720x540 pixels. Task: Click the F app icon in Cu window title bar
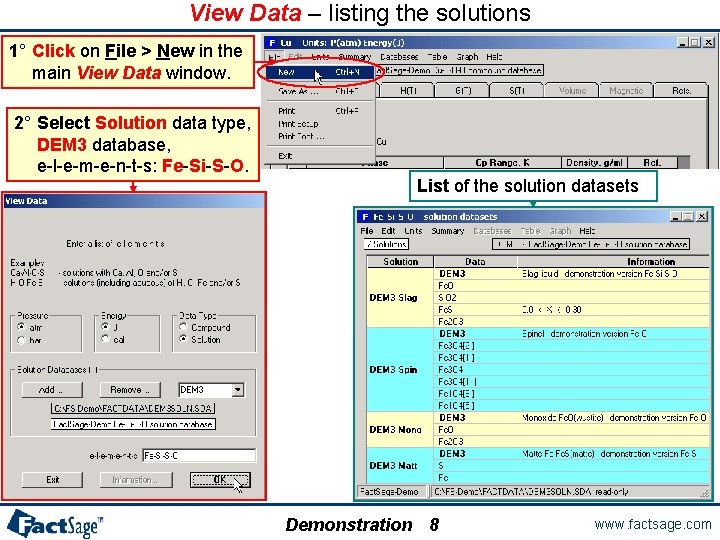(272, 43)
